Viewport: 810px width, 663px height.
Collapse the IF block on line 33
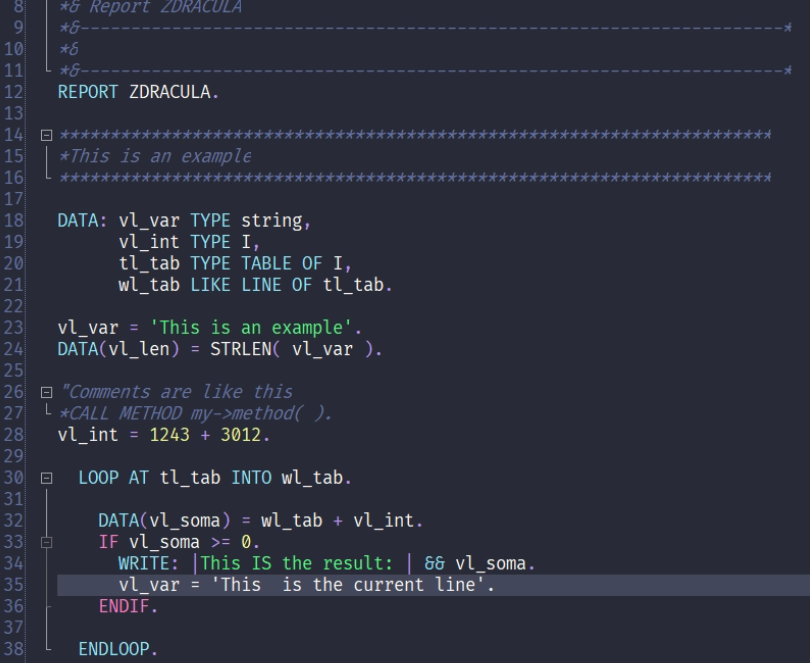click(46, 543)
